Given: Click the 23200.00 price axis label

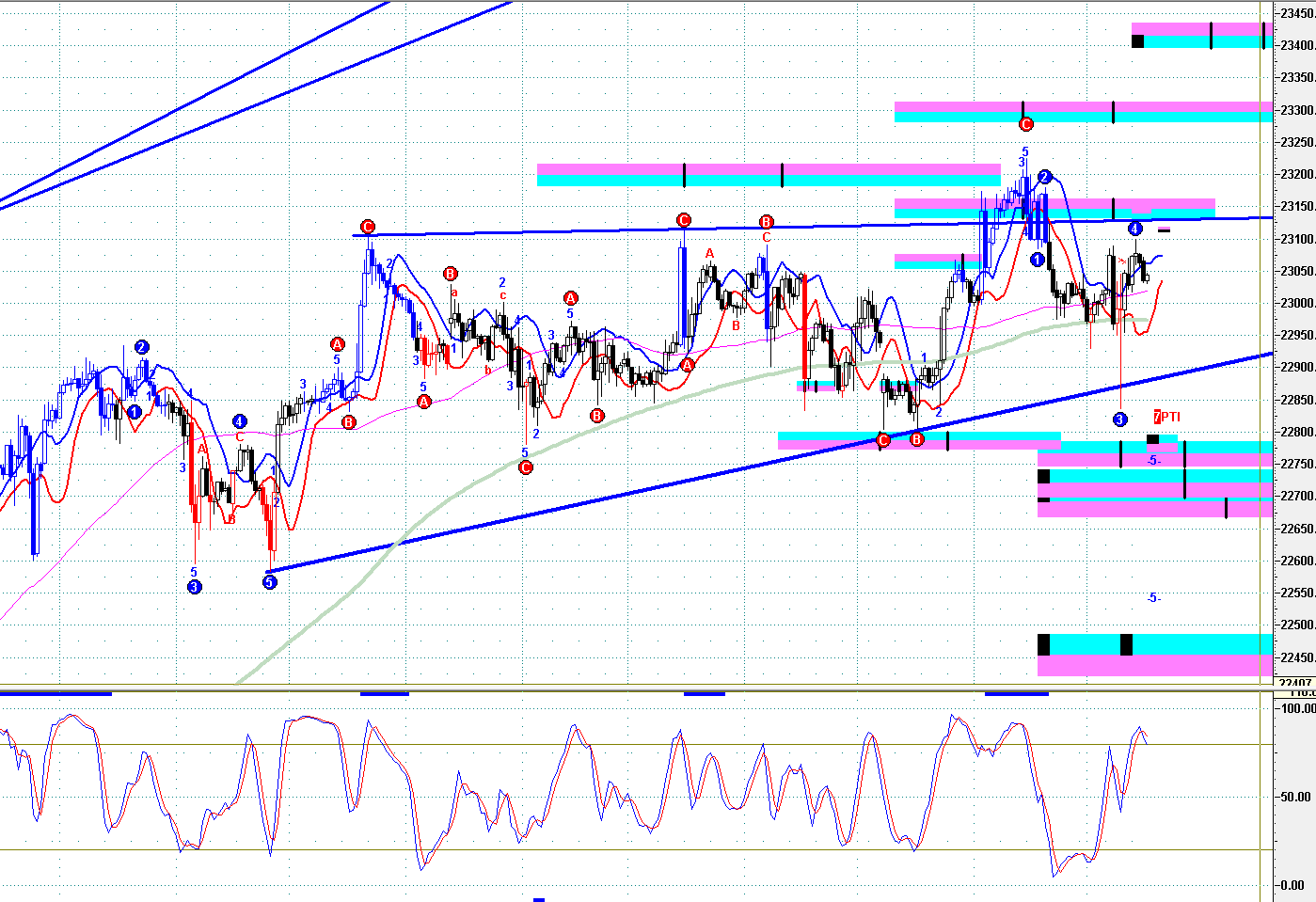Looking at the screenshot, I should (x=1297, y=174).
